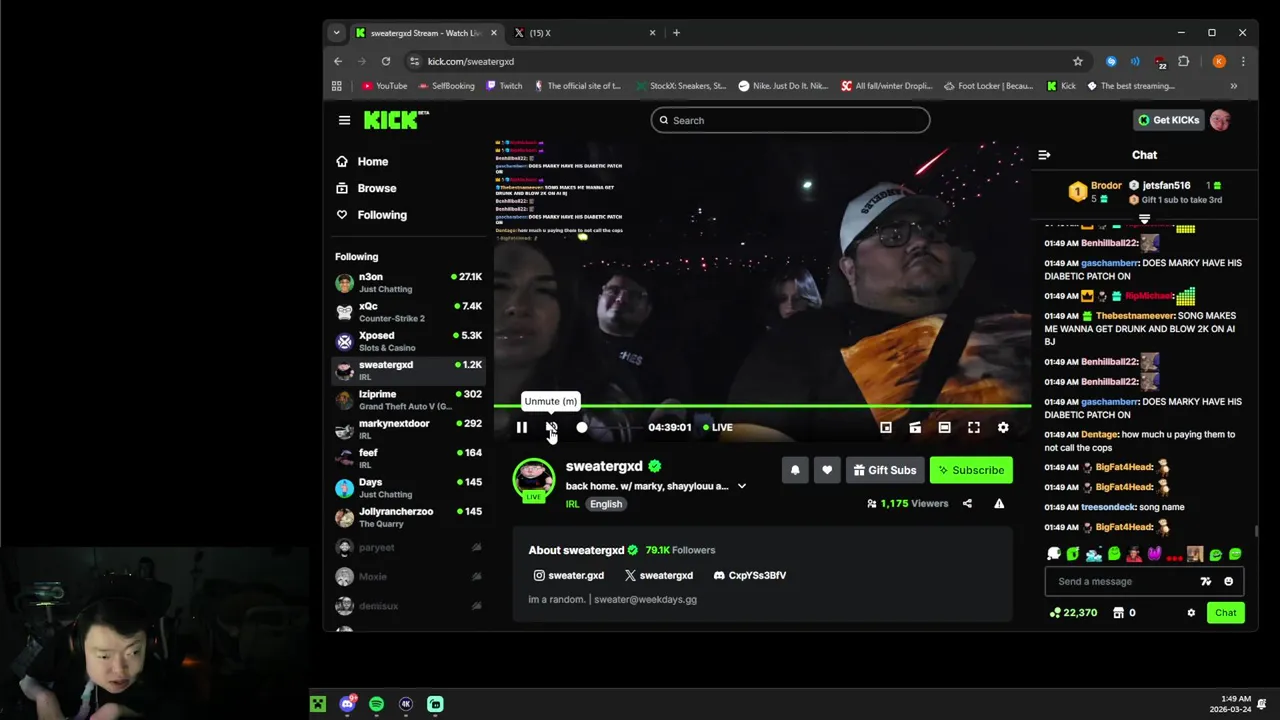Viewport: 1280px width, 720px height.
Task: Open sweatergxd channel avatar
Action: click(x=534, y=479)
